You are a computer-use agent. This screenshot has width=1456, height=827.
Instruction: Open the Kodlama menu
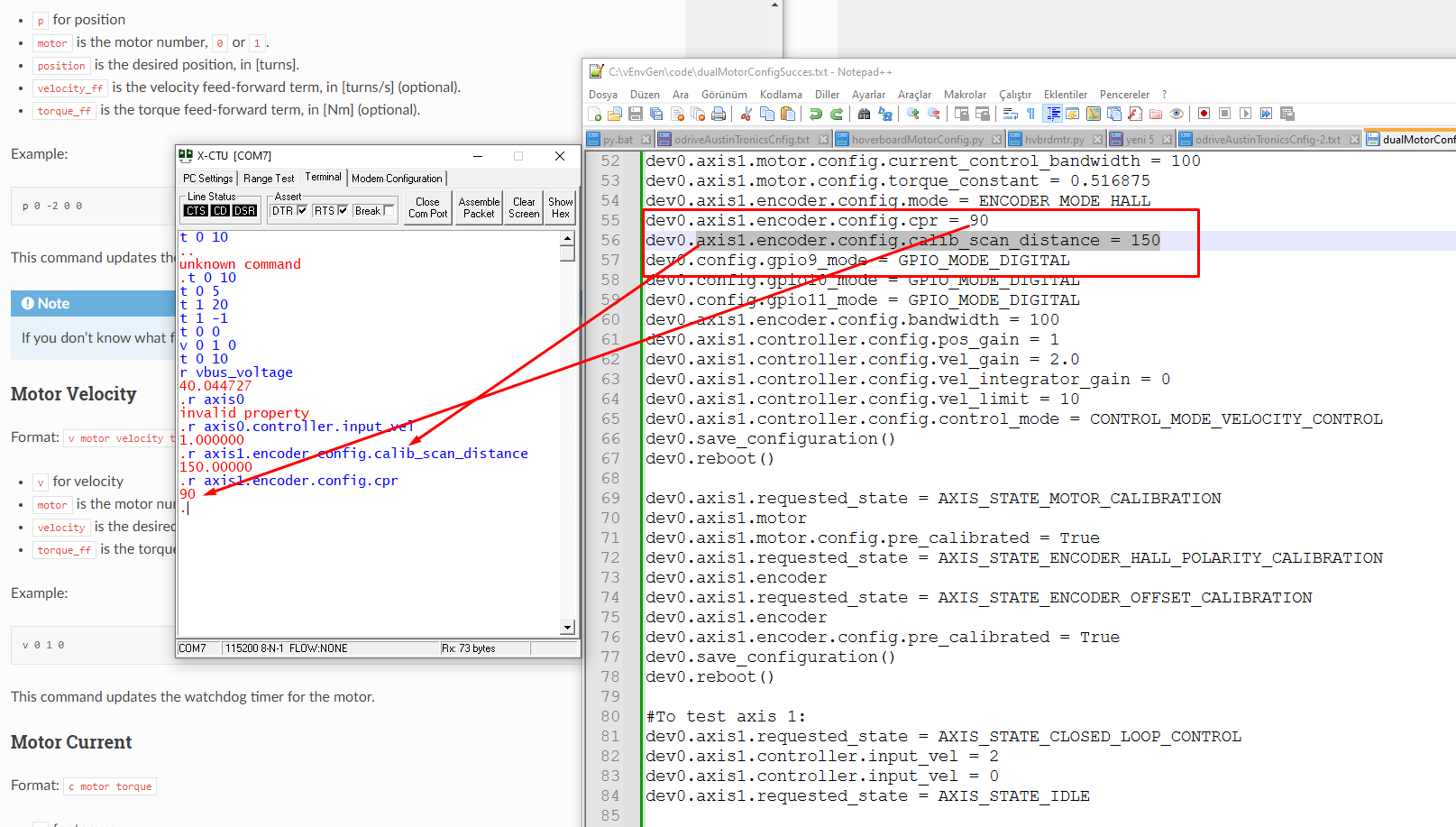click(x=781, y=95)
